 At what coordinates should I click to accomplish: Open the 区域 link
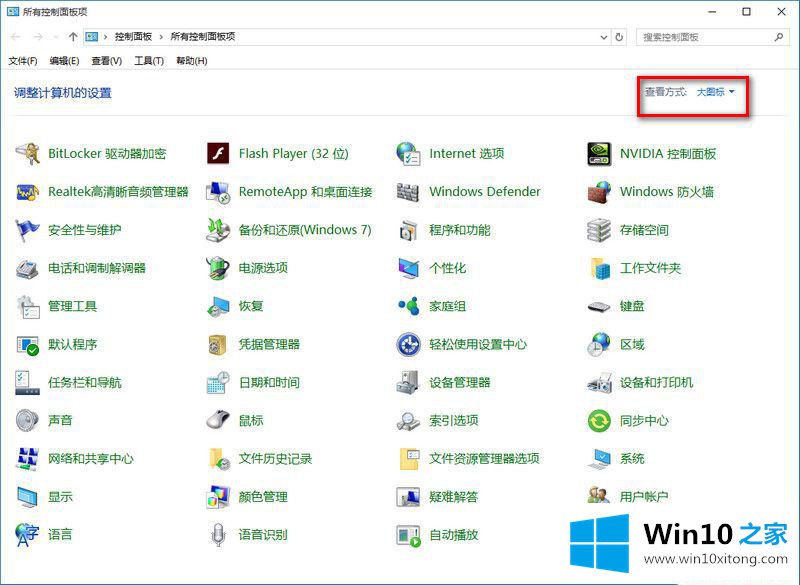pyautogui.click(x=632, y=344)
